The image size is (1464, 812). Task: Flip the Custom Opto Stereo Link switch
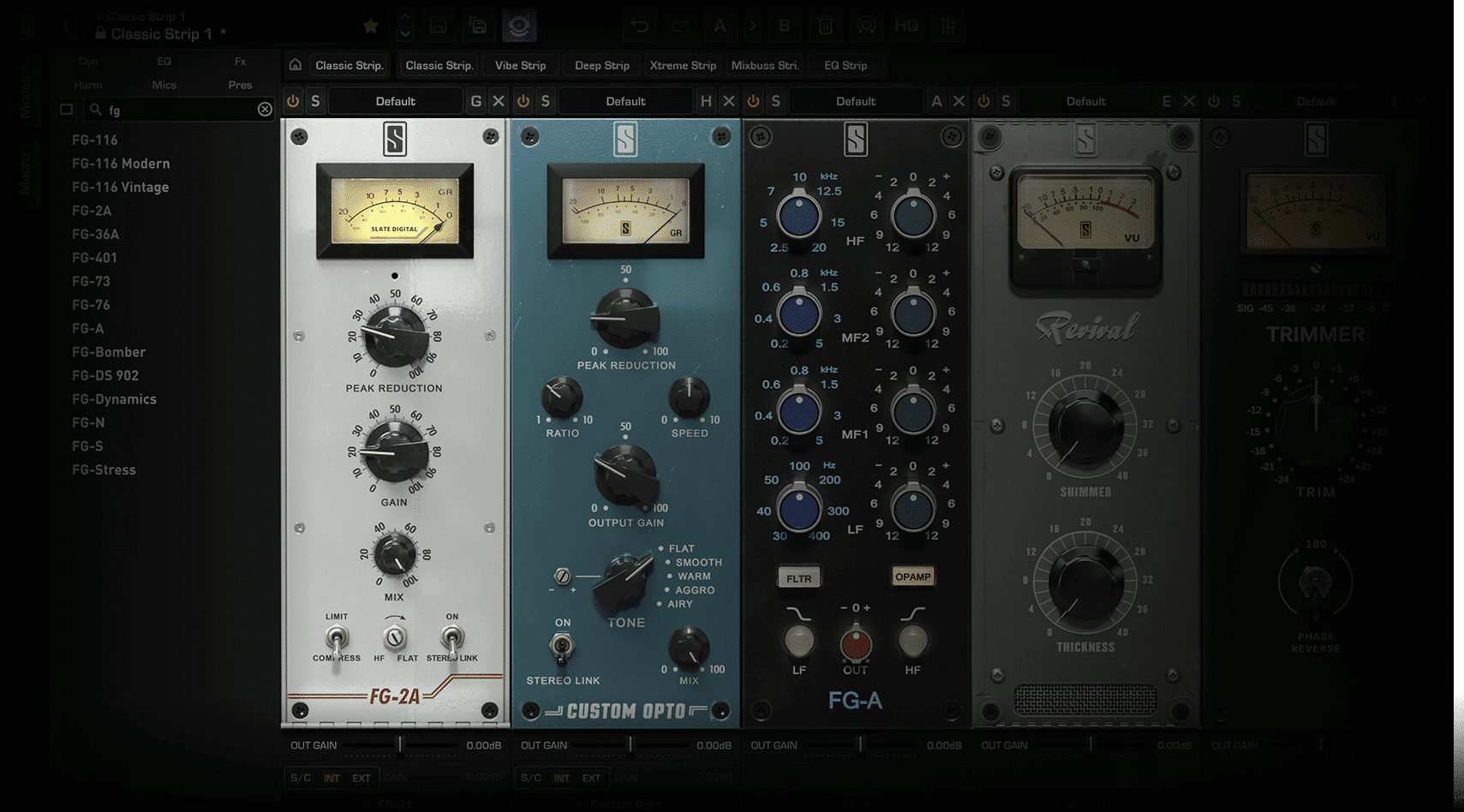[562, 648]
